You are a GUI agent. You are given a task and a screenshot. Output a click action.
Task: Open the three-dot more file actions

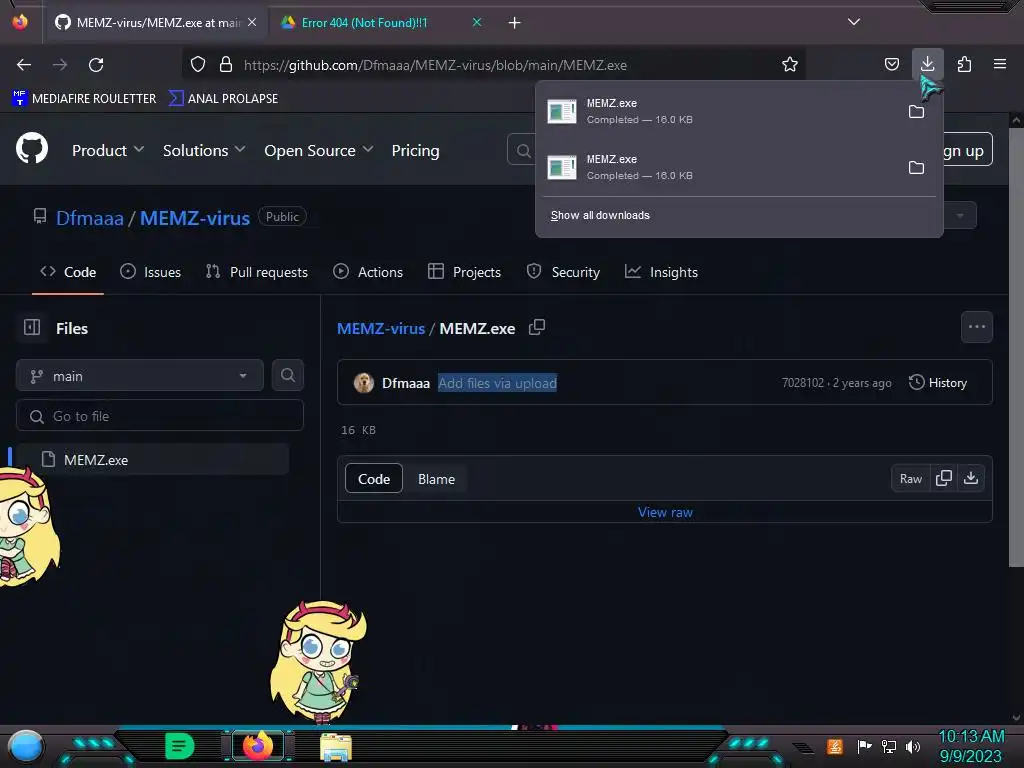click(x=976, y=327)
